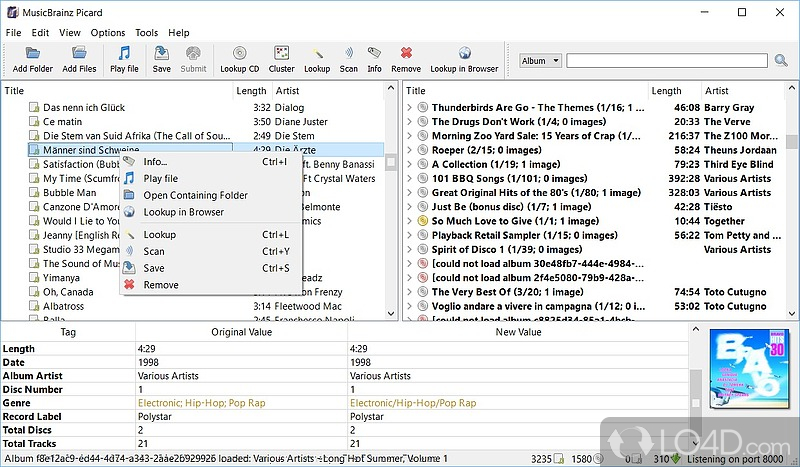Screen dimensions: 800x467
Task: Open the Options menu
Action: [108, 33]
